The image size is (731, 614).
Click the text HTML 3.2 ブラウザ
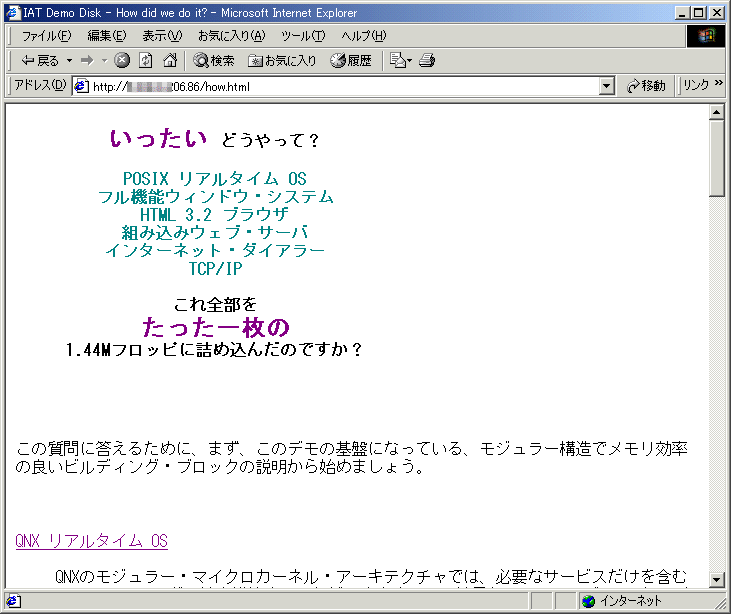(x=214, y=214)
